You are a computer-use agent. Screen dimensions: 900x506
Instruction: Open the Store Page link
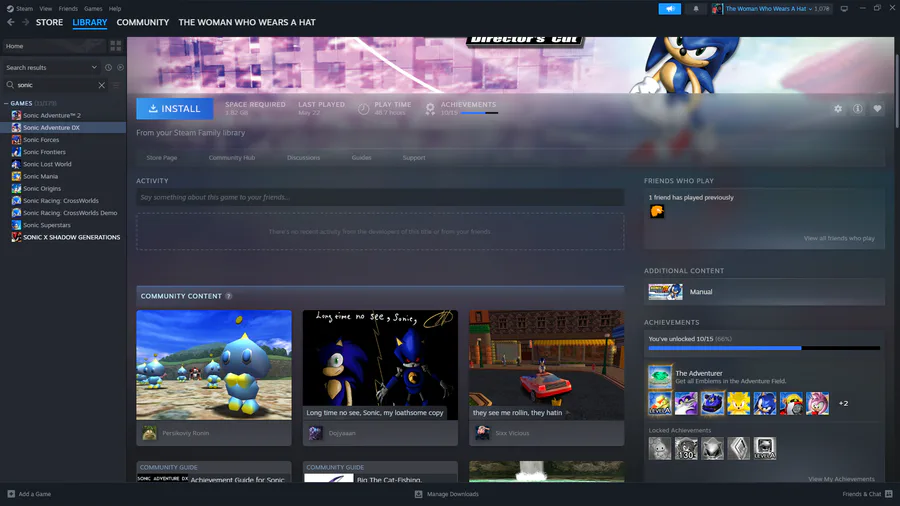coord(162,157)
